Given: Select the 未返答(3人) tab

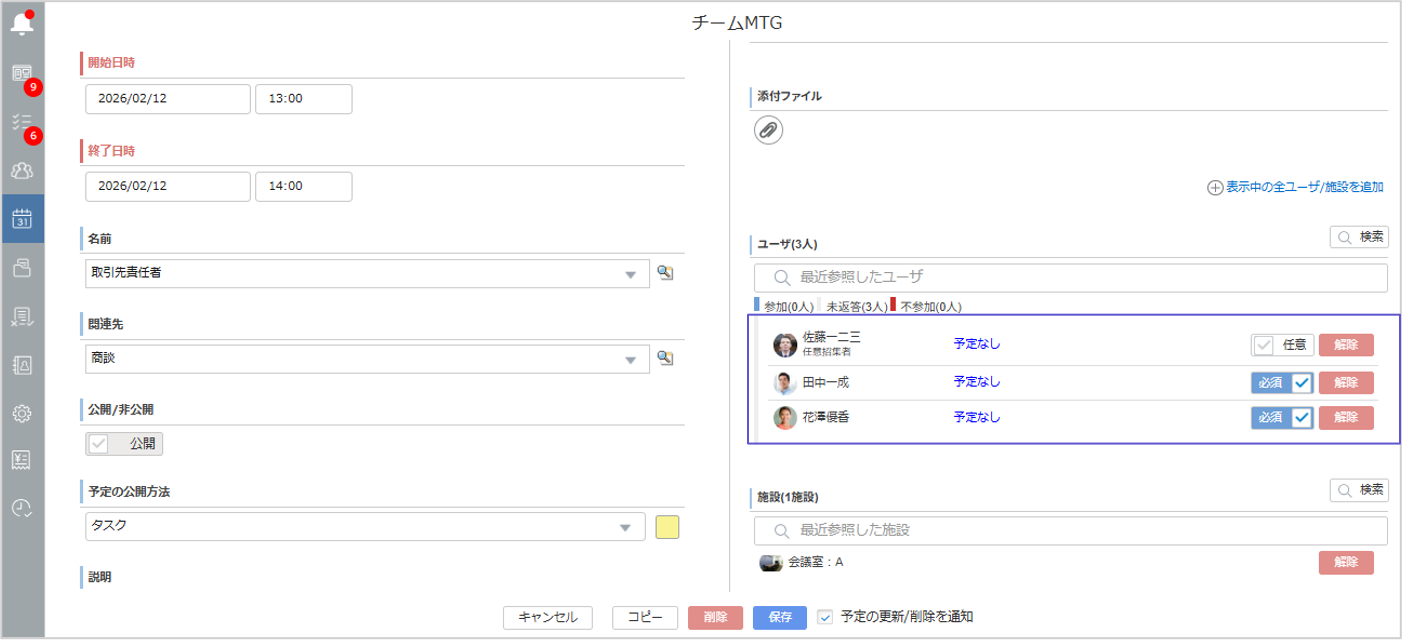Looking at the screenshot, I should (x=853, y=307).
